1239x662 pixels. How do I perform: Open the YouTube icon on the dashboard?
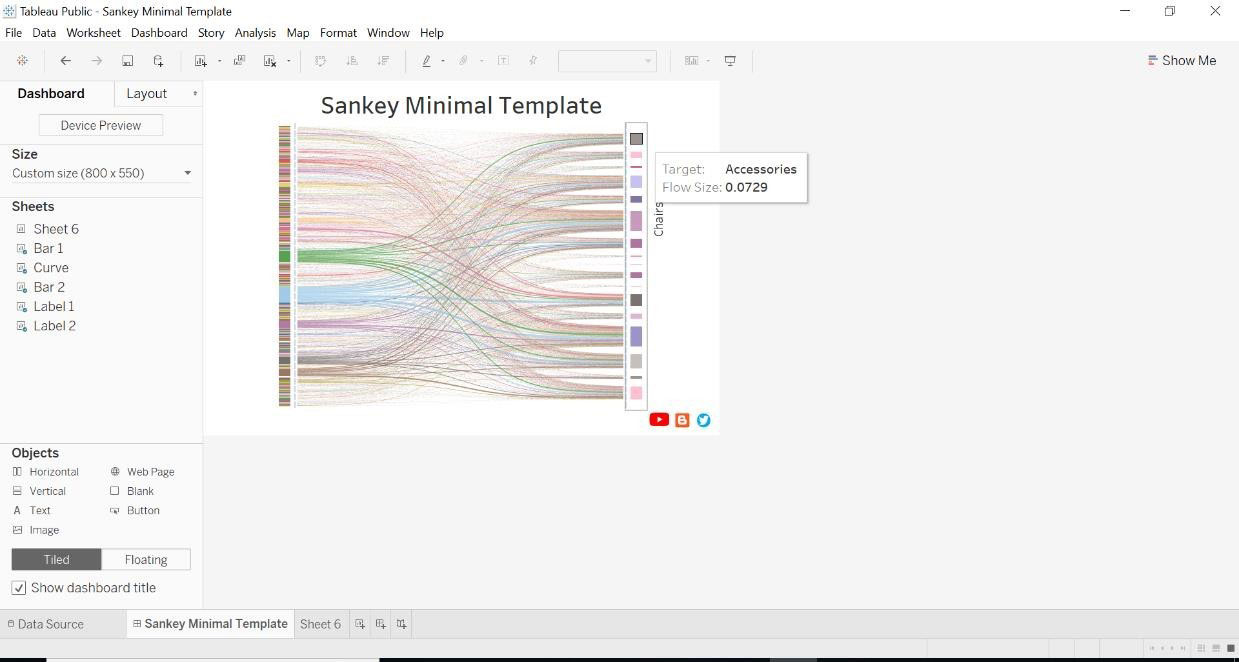coord(659,419)
